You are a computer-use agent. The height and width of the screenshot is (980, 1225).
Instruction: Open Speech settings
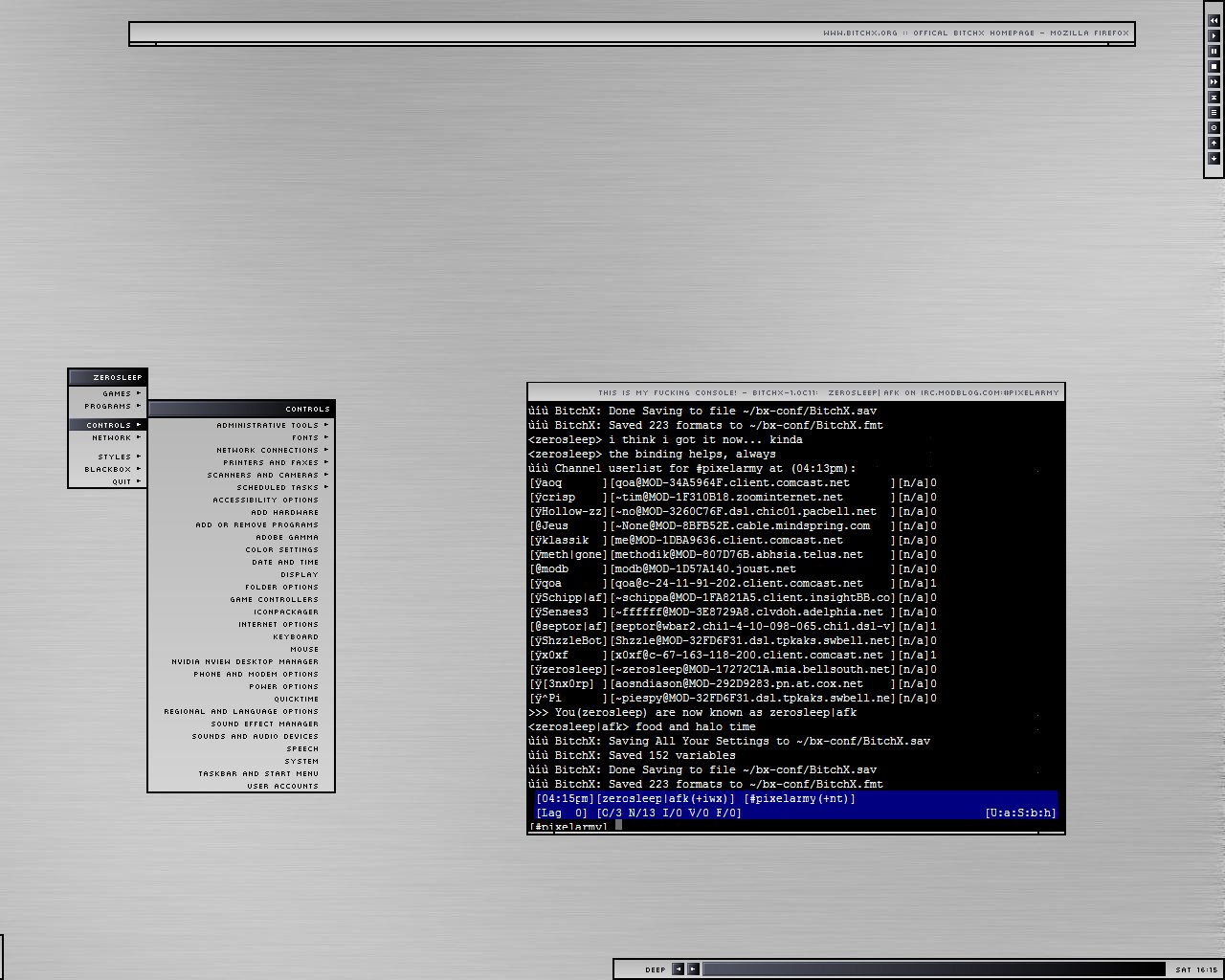[240, 748]
